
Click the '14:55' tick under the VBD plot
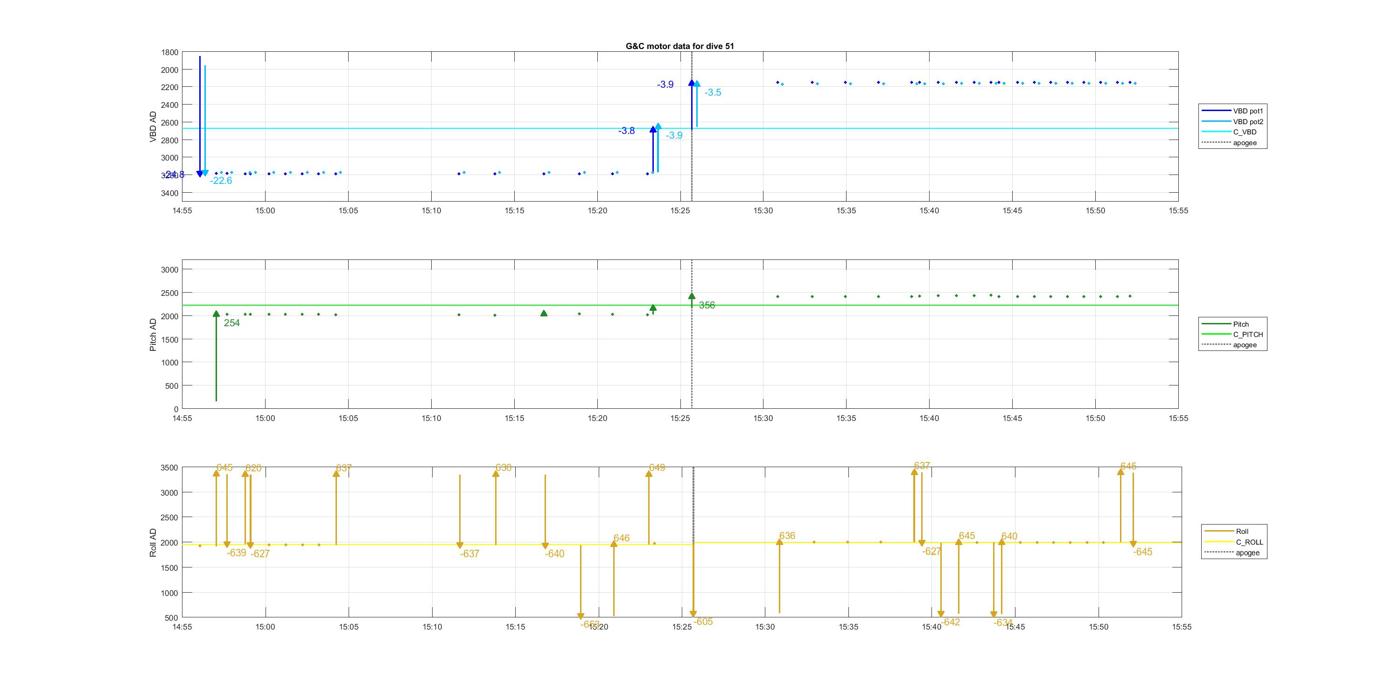[x=182, y=211]
